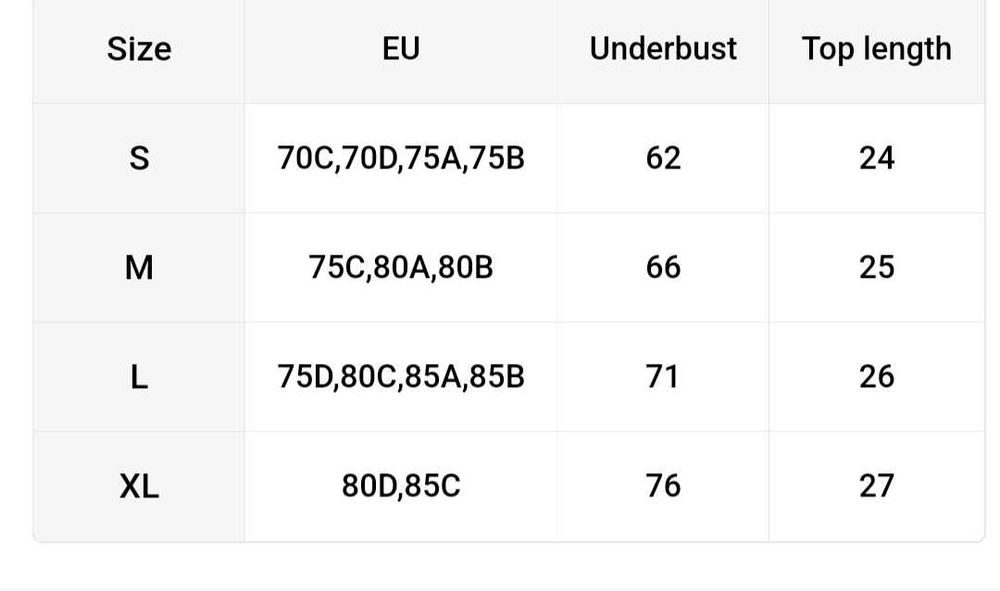Select the S size cell
Viewport: 1000px width, 591px height.
click(139, 158)
